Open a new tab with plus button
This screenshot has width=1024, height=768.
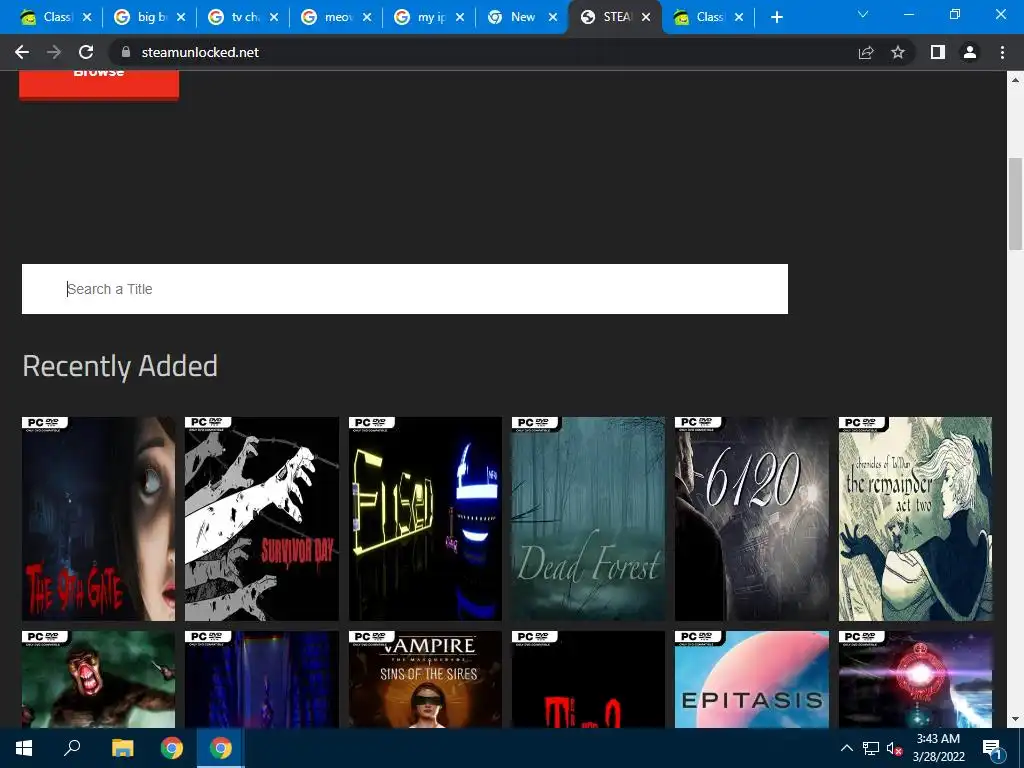pyautogui.click(x=776, y=17)
